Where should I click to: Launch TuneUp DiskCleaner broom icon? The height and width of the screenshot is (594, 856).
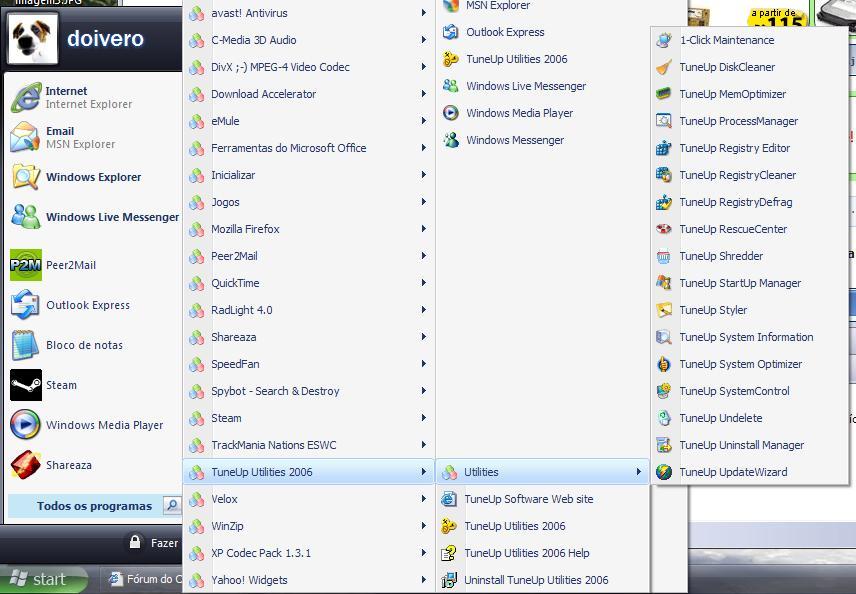[x=663, y=67]
